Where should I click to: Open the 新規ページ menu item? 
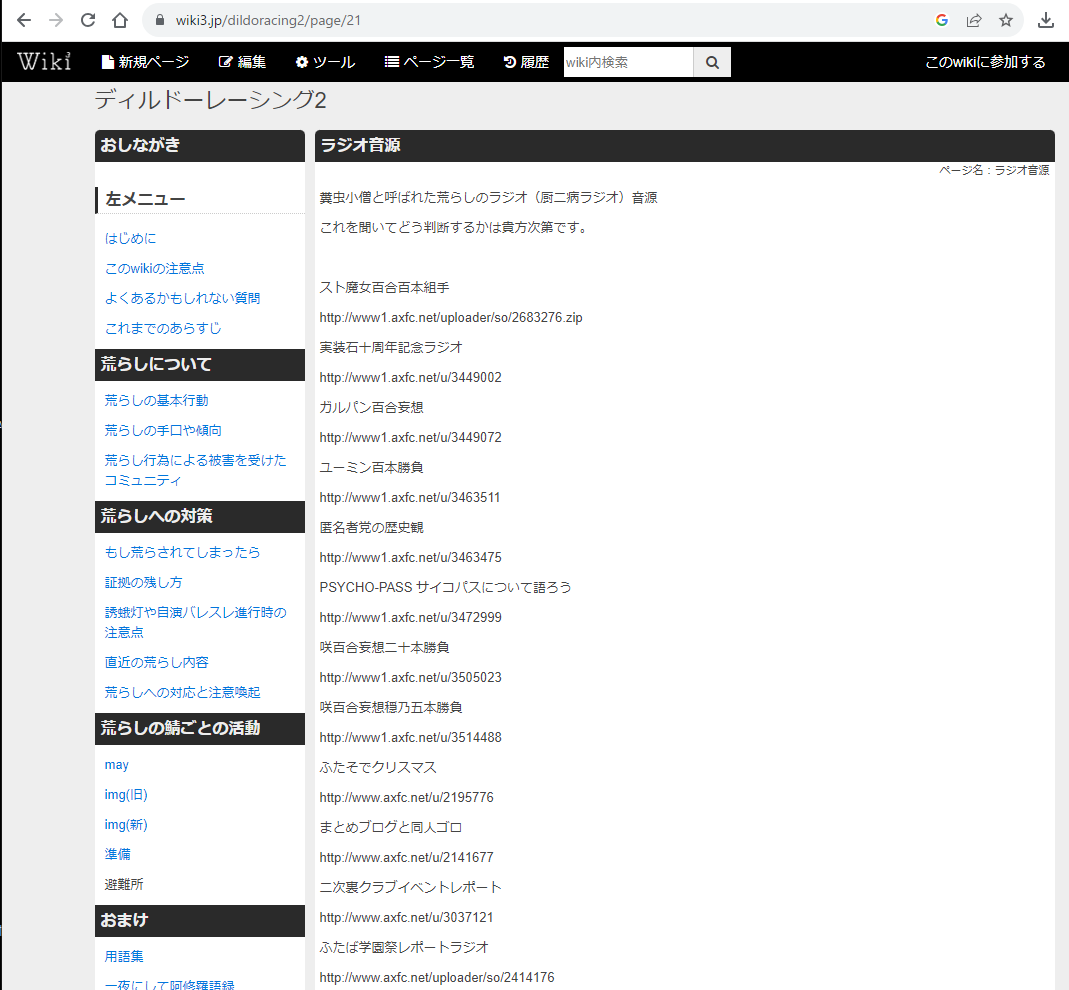pyautogui.click(x=145, y=62)
